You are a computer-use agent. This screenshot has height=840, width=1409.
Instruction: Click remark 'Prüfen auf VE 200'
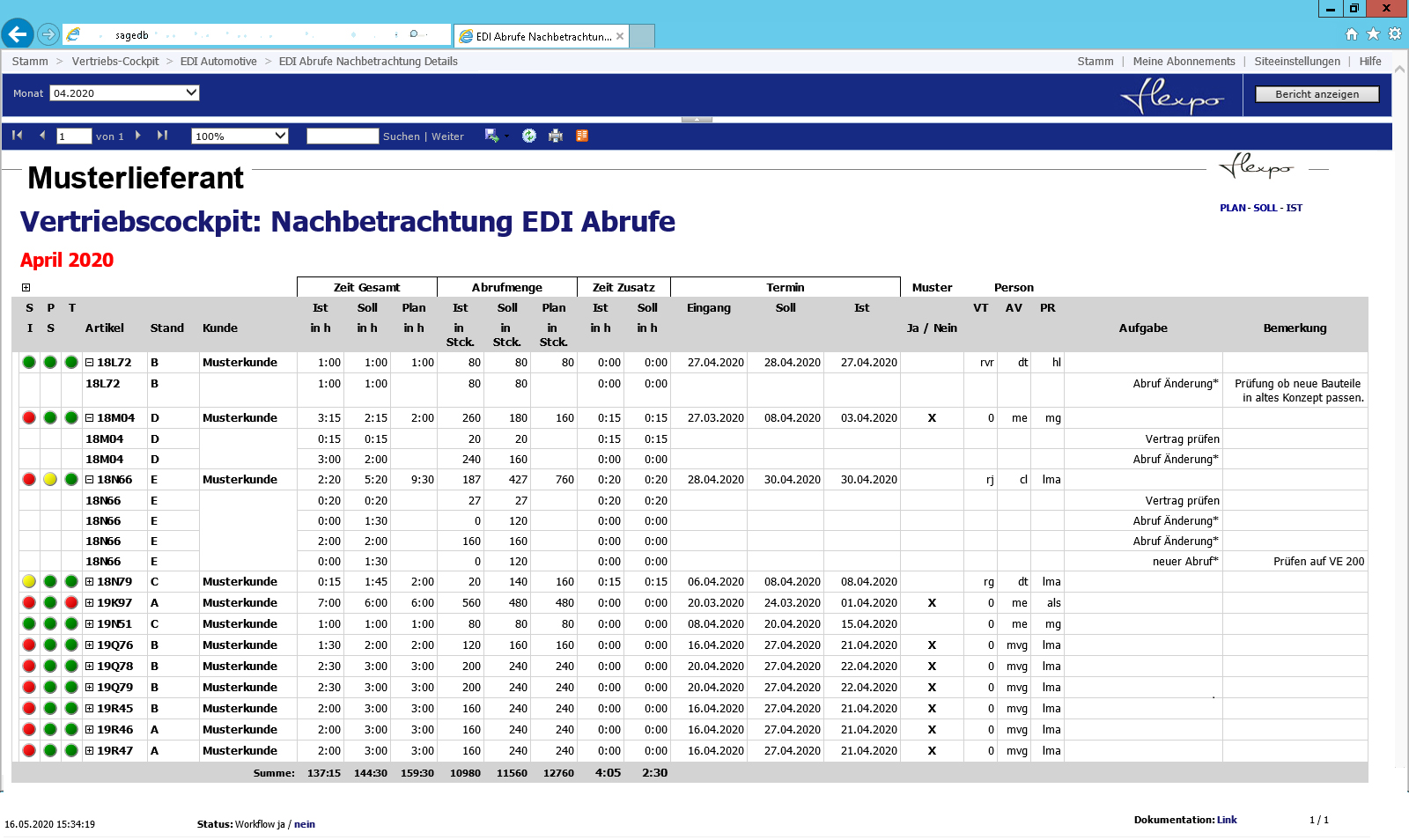click(1318, 561)
